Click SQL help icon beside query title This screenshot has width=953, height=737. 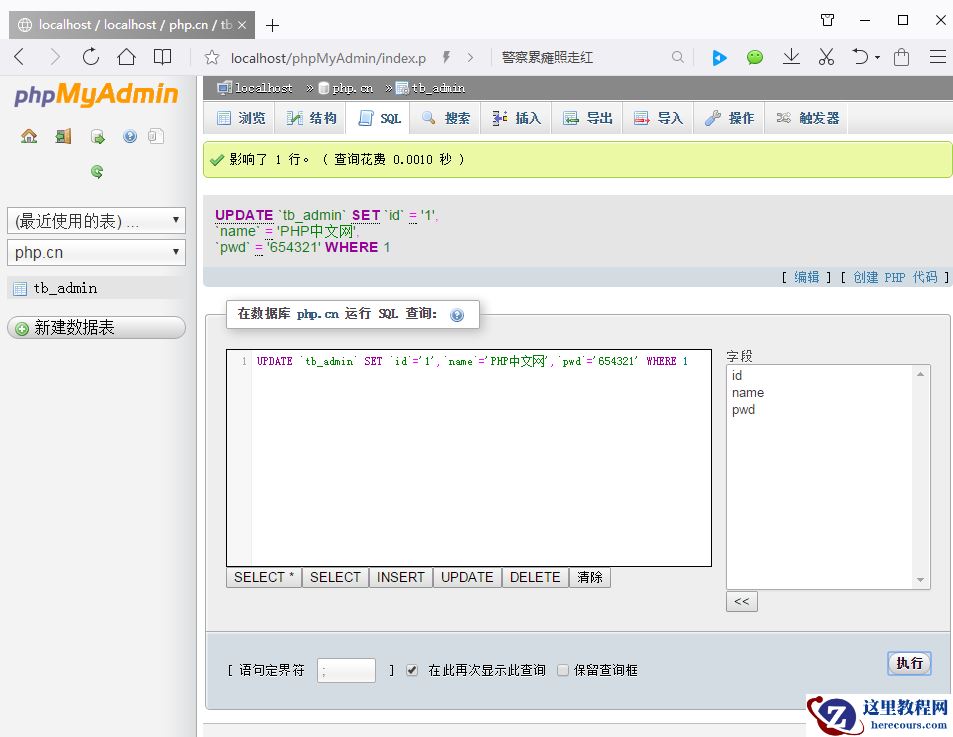pos(457,315)
